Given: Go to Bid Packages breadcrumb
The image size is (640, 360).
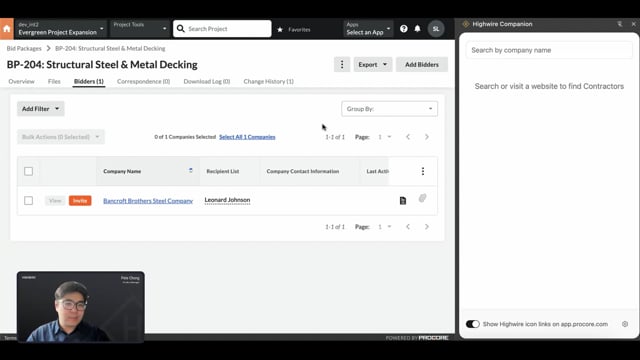Looking at the screenshot, I should coord(24,48).
